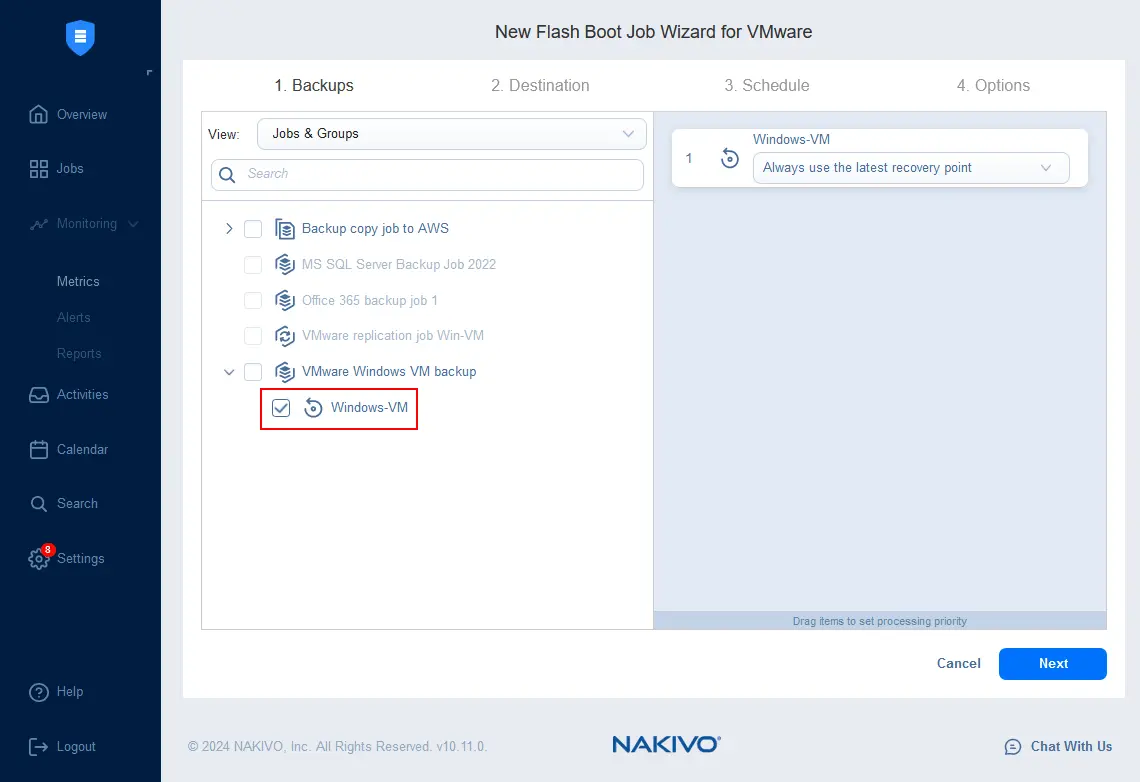Click the Office 365 backup job icon
Image resolution: width=1140 pixels, height=782 pixels.
284,300
